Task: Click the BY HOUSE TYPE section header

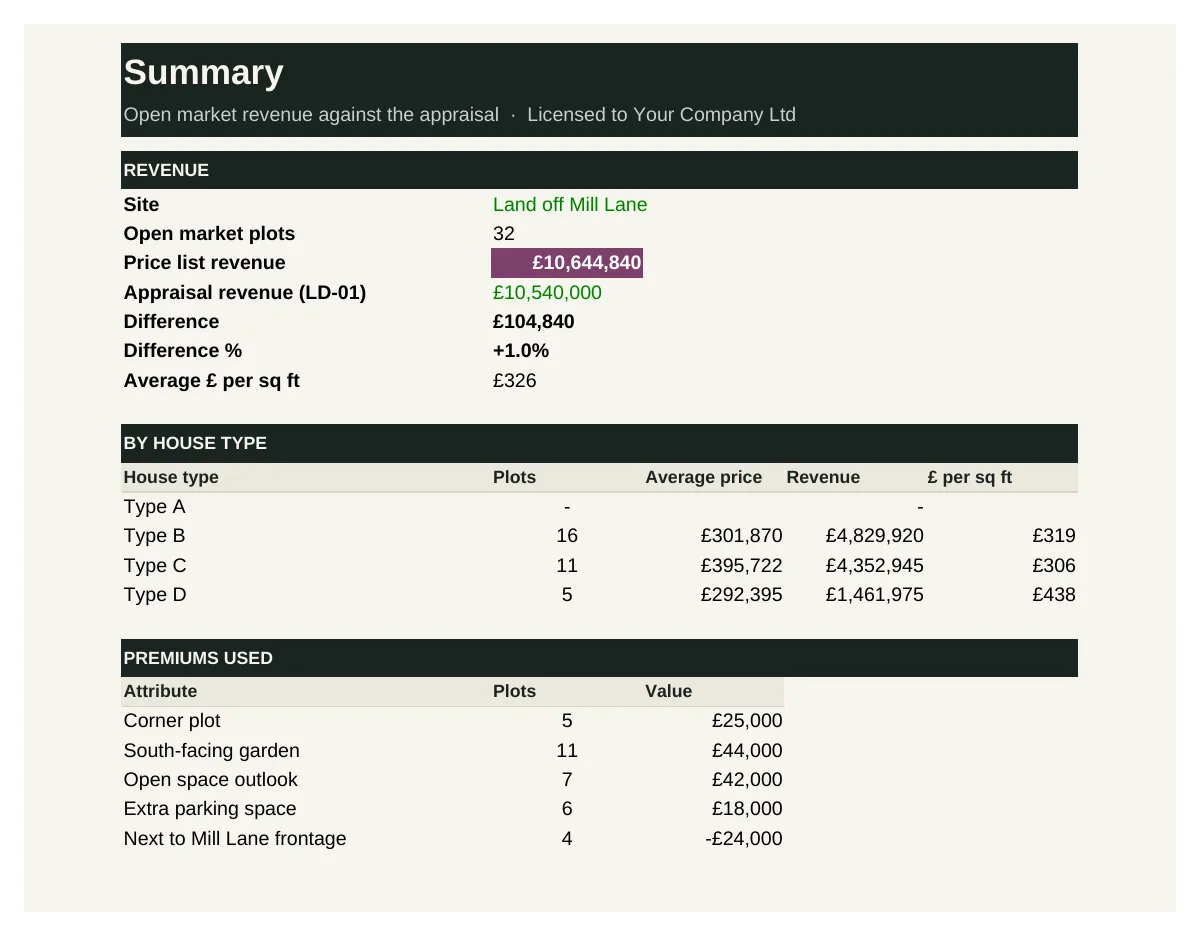Action: point(599,443)
